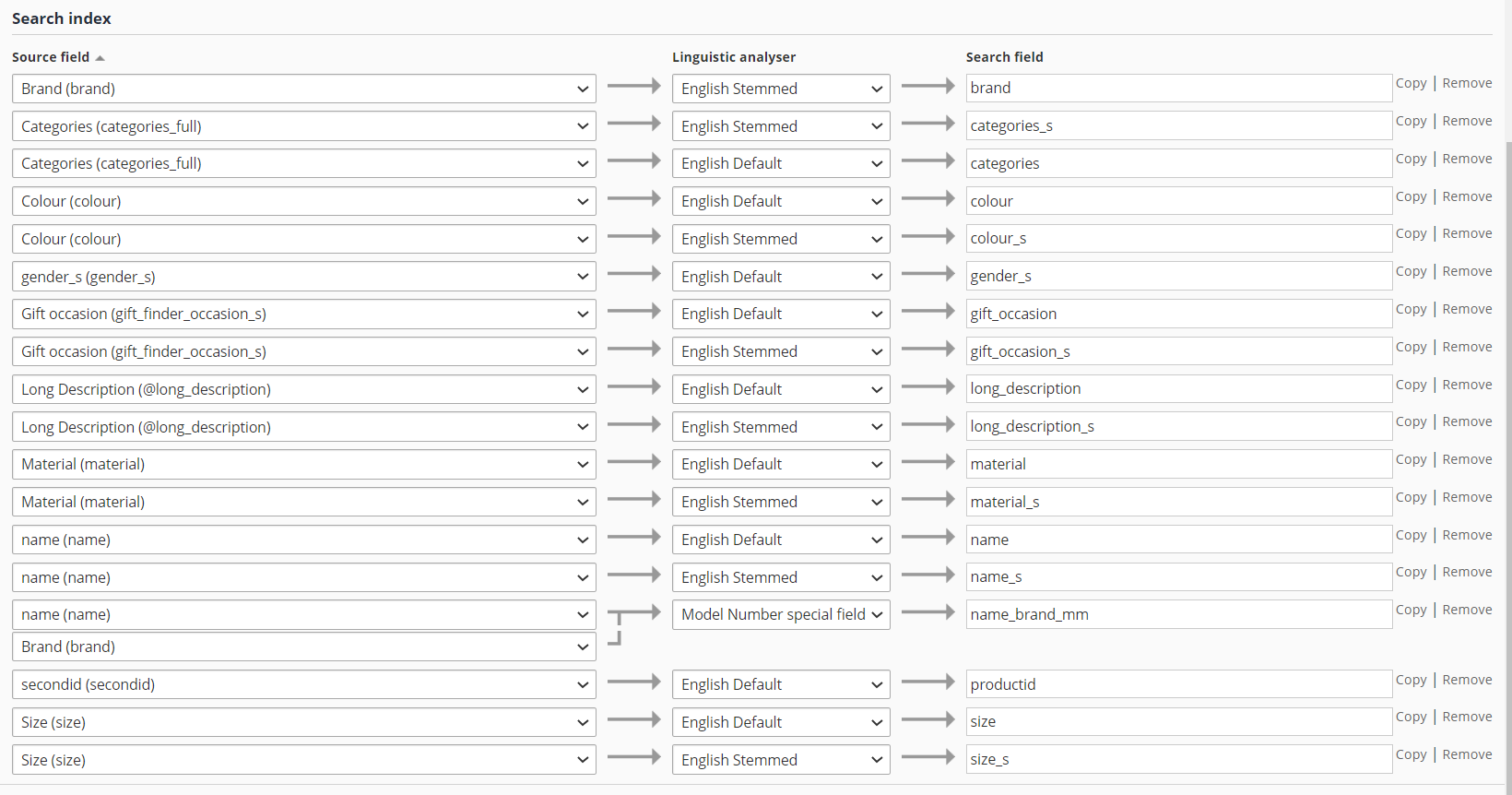Viewport: 1512px width, 795px height.
Task: Copy the colour_s search field row
Action: pyautogui.click(x=1411, y=233)
